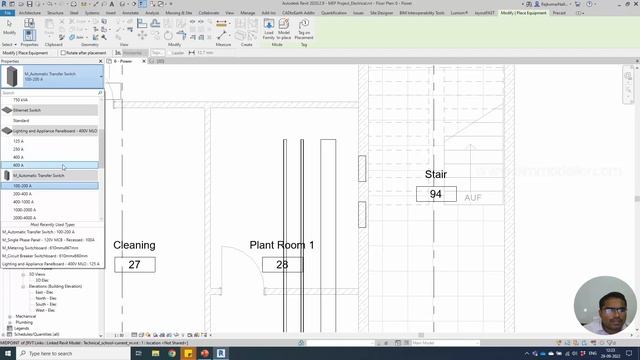Click the type selector Search field
Image resolution: width=640 pixels, height=360 pixels.
click(49, 93)
